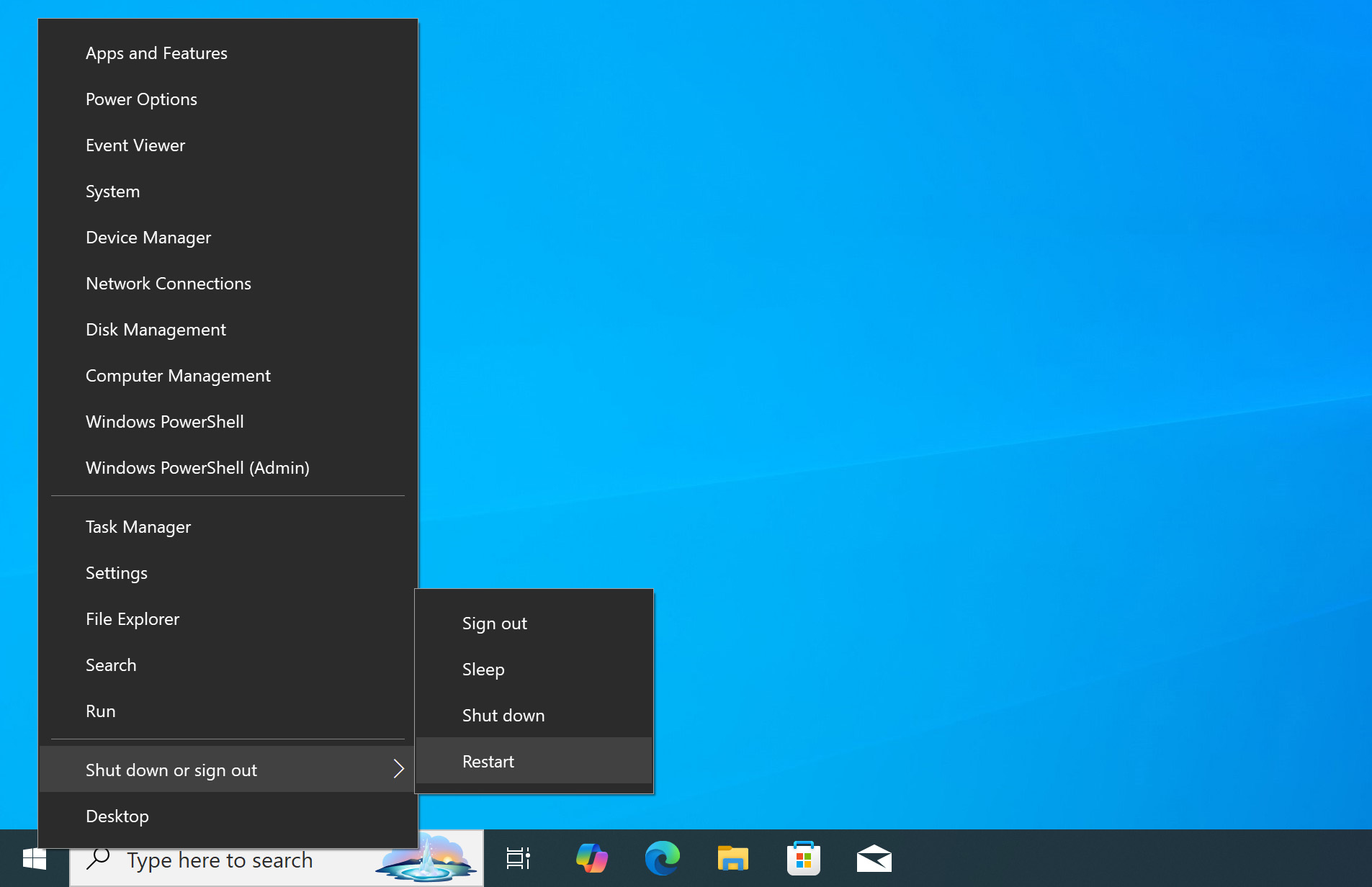Launch Windows PowerShell (Admin)
Screen dimensions: 1372x887
pyautogui.click(x=197, y=468)
